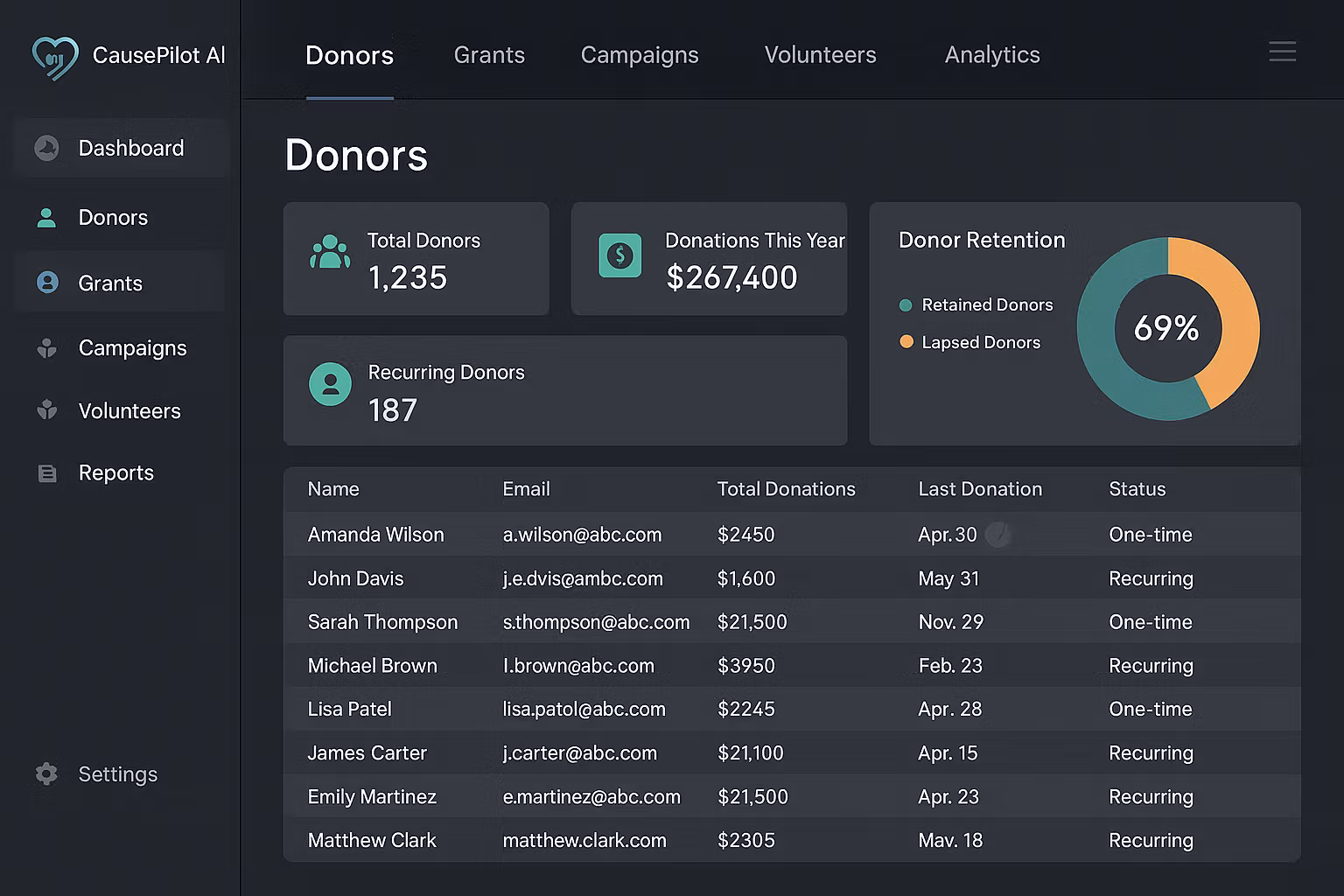1344x896 pixels.
Task: Click the Total Donors group icon
Action: pos(330,253)
